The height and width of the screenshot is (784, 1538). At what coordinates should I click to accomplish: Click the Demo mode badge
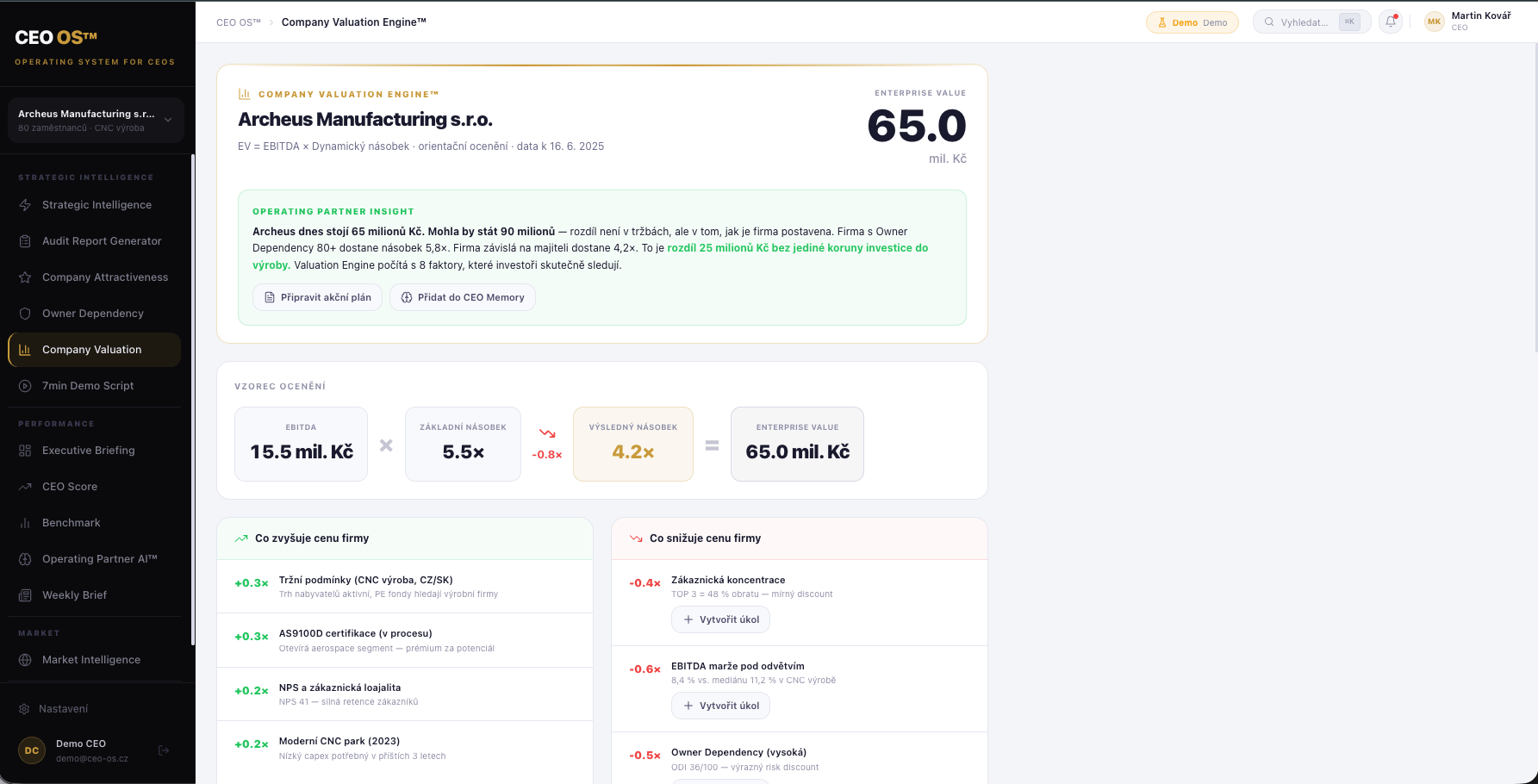click(1192, 22)
